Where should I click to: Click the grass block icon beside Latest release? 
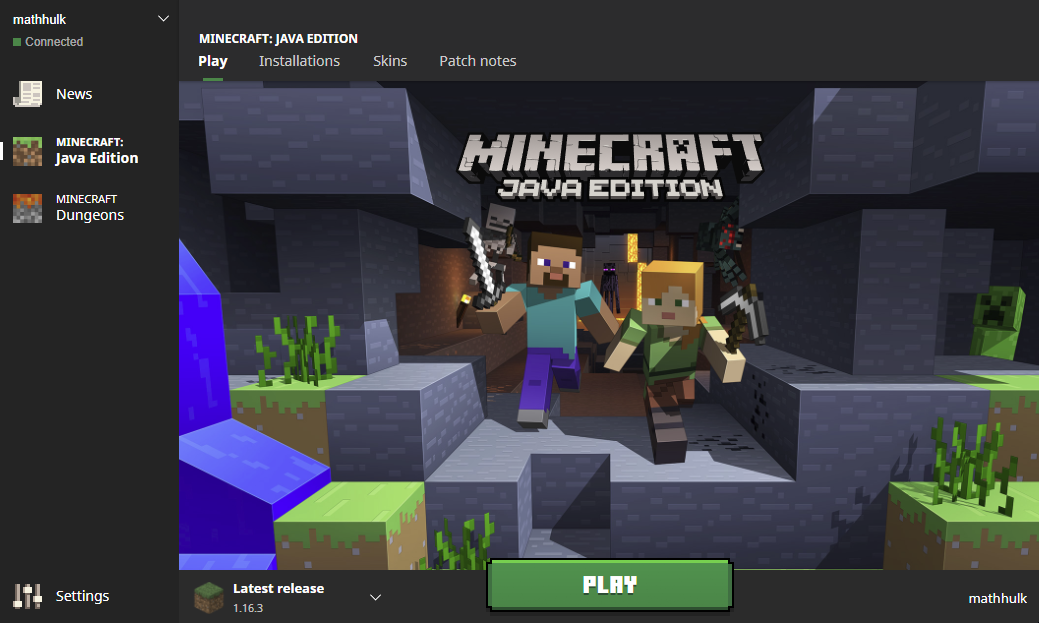209,597
